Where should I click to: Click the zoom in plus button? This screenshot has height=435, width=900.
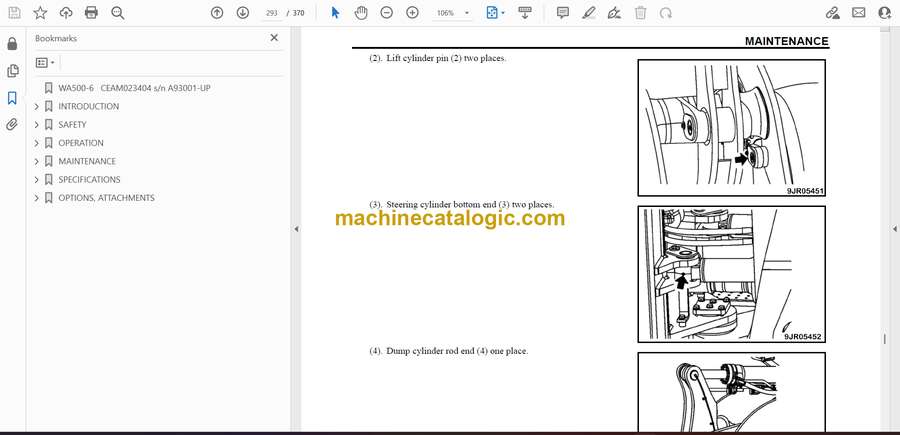pos(412,13)
